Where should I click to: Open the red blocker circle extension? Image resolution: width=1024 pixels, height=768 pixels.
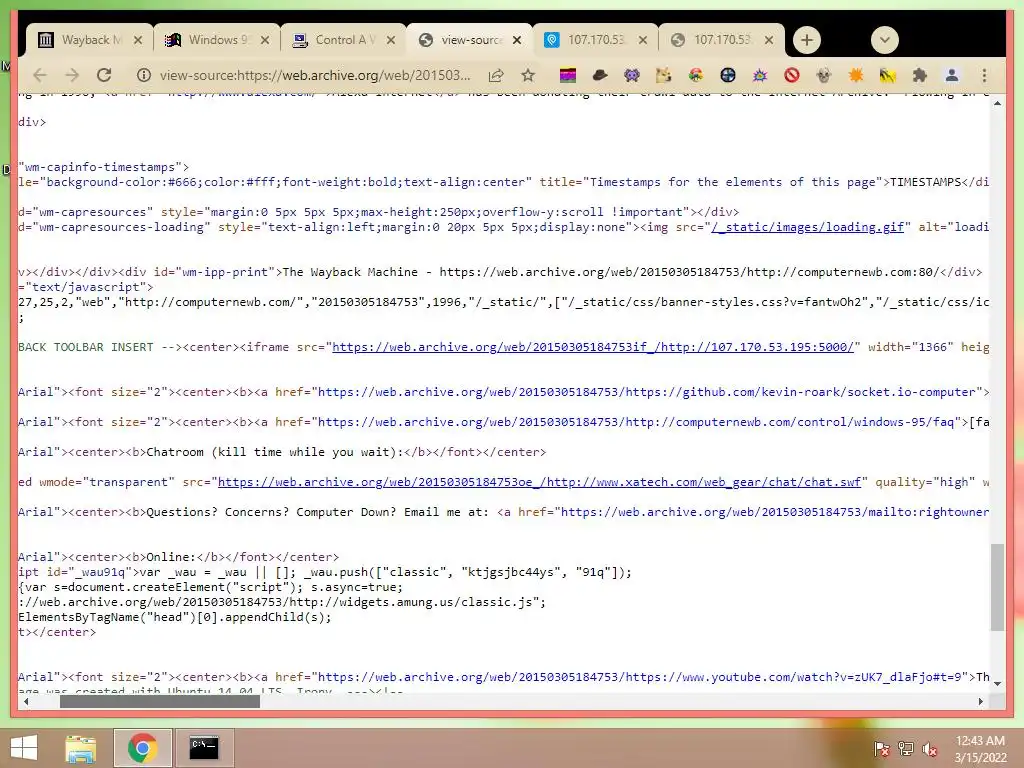[x=792, y=75]
